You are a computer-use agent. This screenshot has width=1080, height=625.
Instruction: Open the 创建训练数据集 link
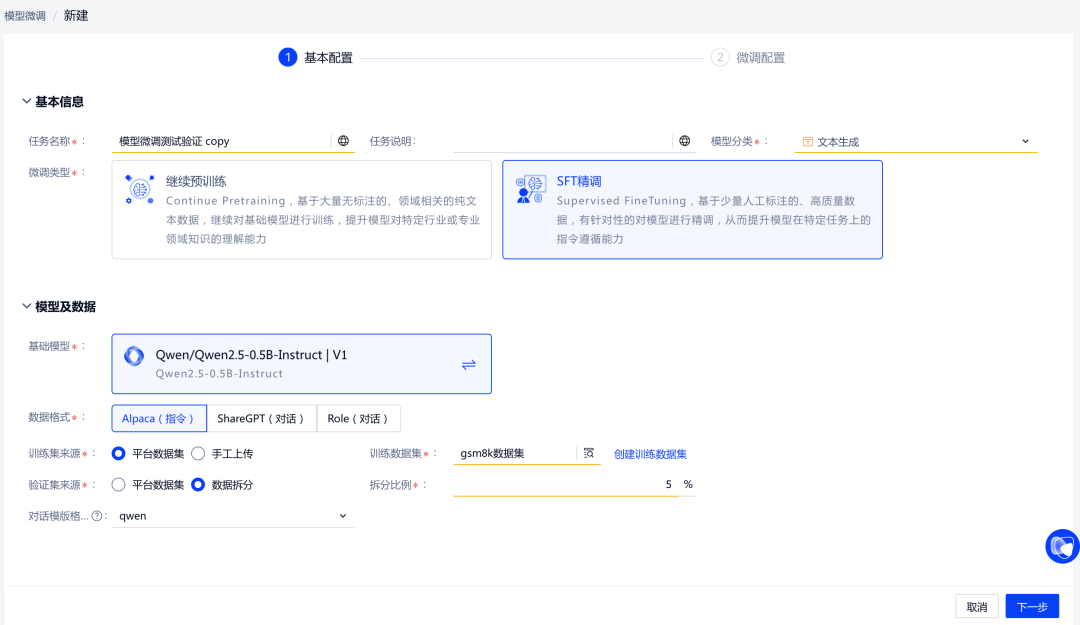(650, 454)
